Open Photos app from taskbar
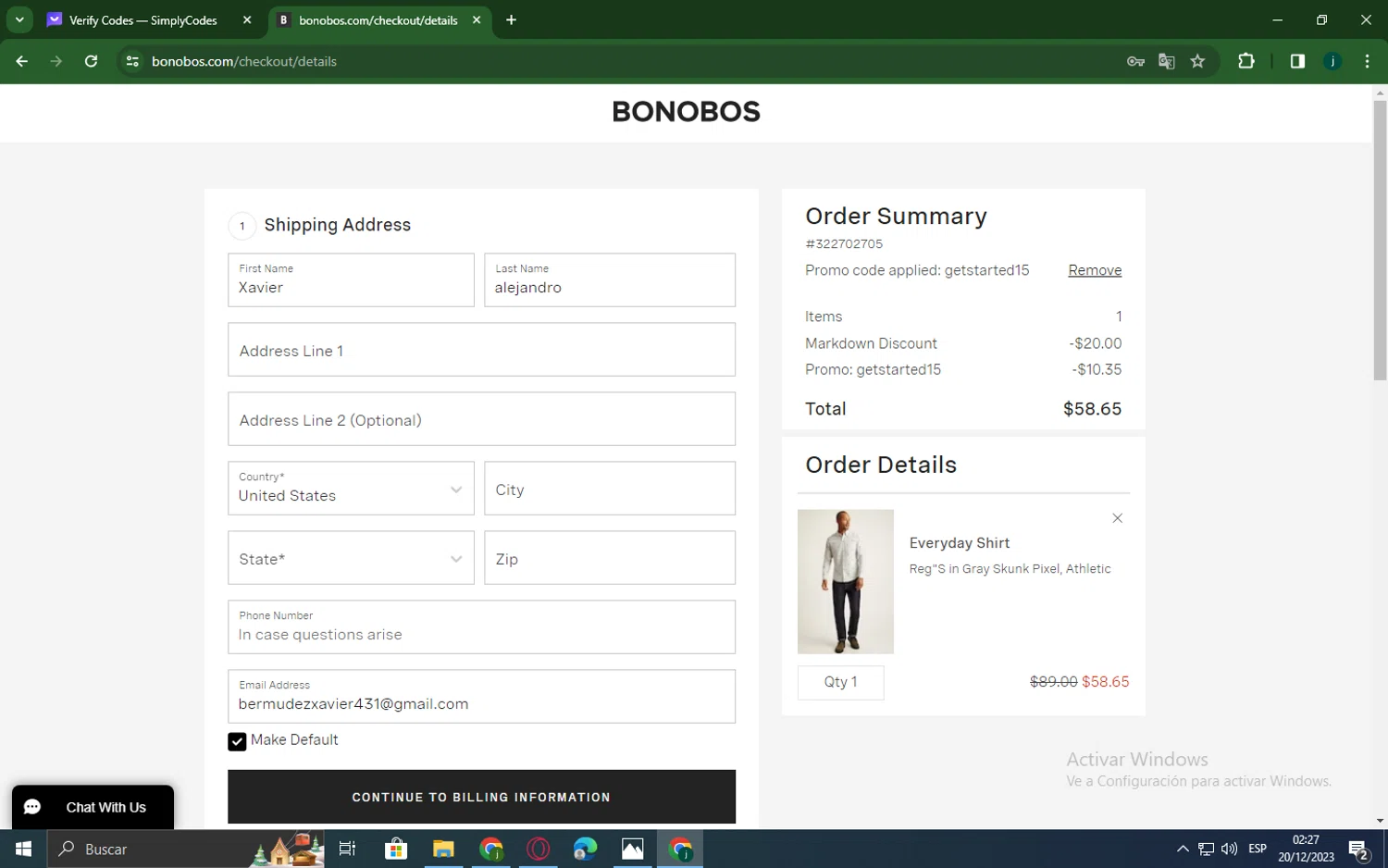 point(633,849)
